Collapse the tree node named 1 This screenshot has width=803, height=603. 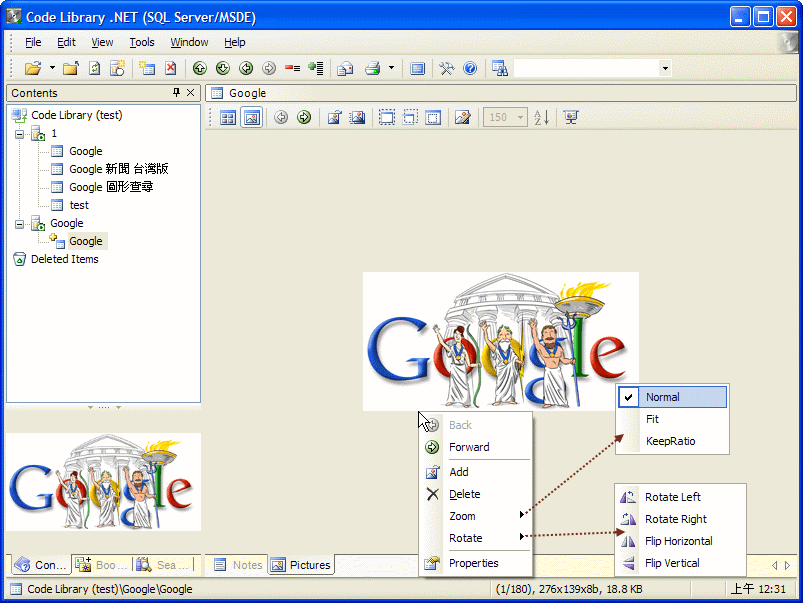click(x=19, y=134)
